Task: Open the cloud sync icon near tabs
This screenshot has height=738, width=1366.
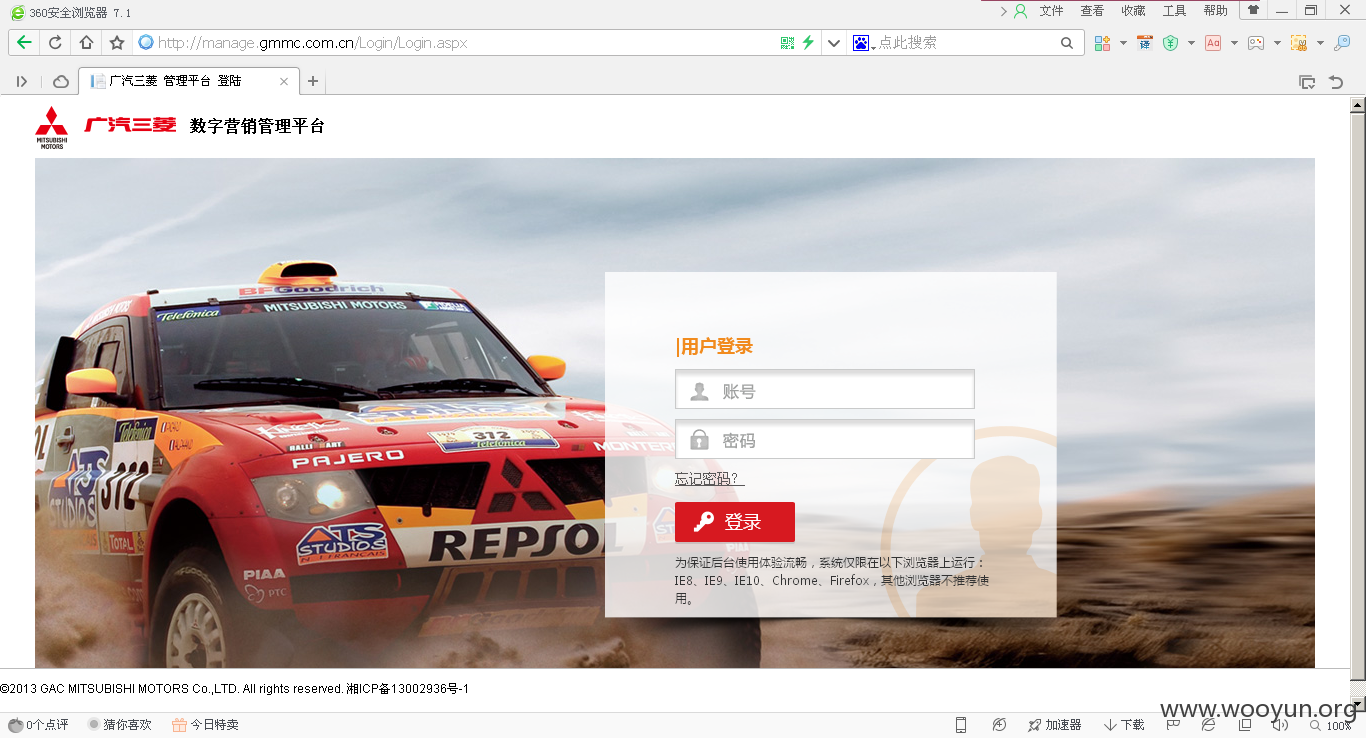Action: point(61,81)
